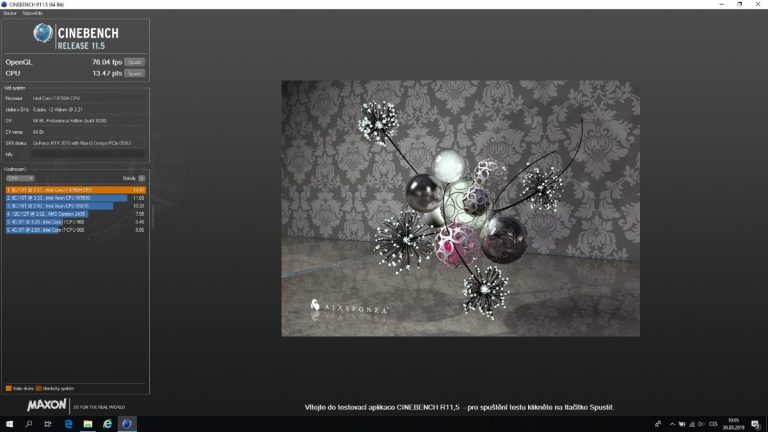
Task: Start the CPU benchmark with Spustit
Action: (x=135, y=73)
